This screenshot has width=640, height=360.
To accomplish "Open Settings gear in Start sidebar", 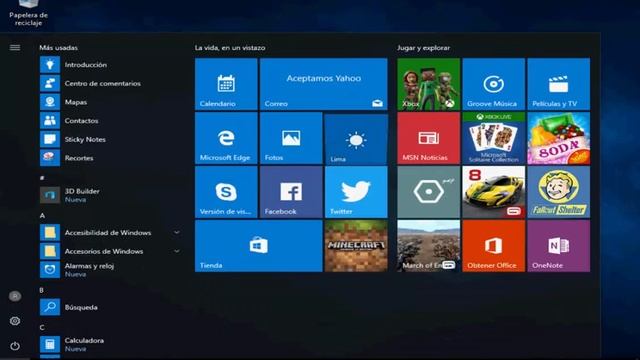I will 15,321.
